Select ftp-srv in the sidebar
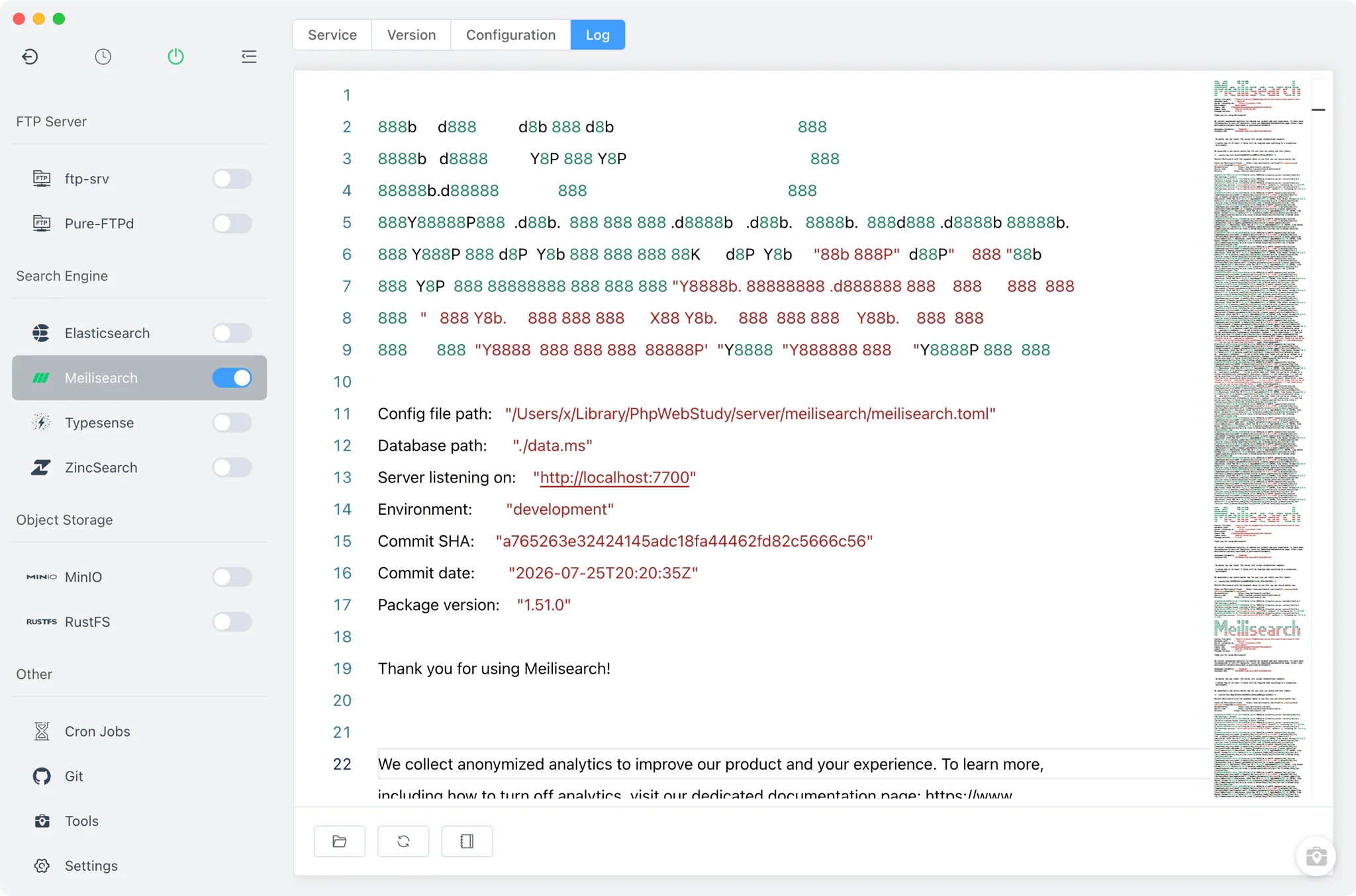The image size is (1356, 896). point(139,178)
